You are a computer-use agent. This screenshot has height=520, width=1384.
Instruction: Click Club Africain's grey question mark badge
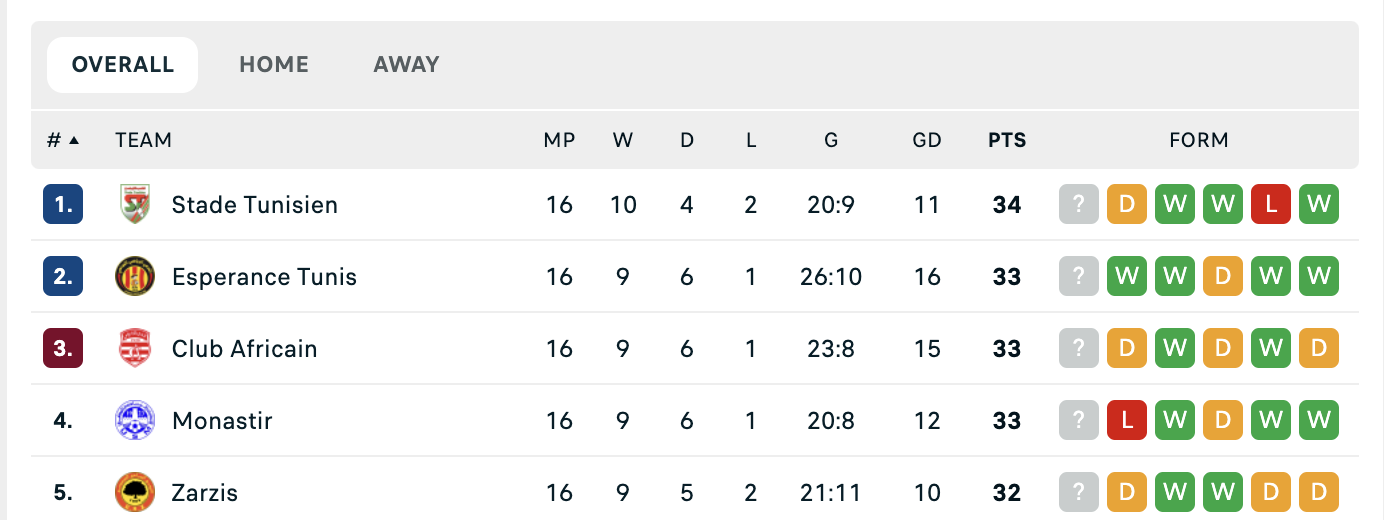pos(1079,349)
